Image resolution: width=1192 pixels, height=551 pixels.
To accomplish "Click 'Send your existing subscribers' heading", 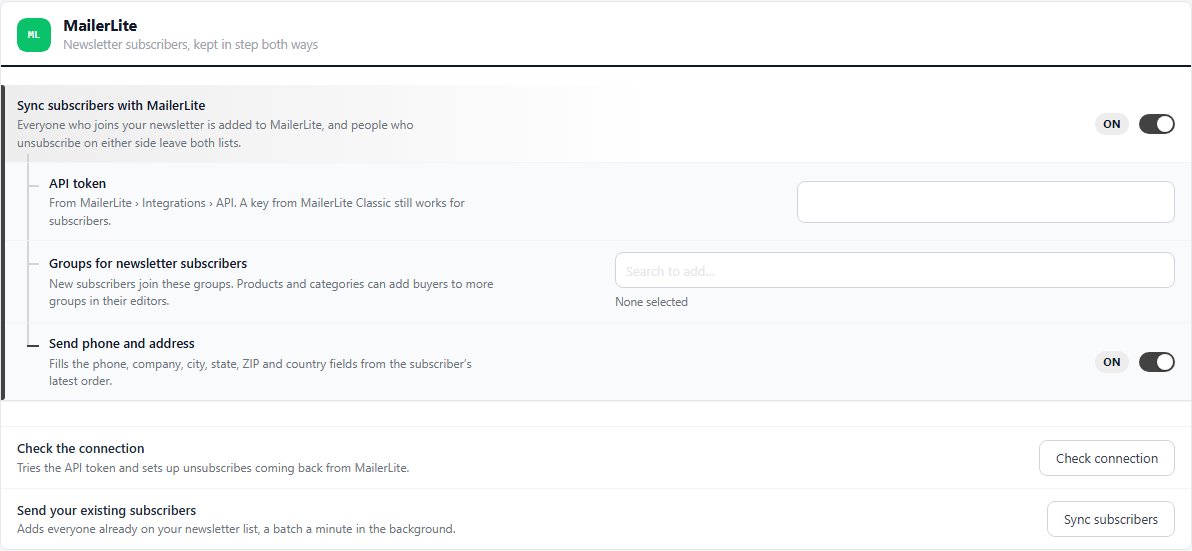I will coord(106,511).
